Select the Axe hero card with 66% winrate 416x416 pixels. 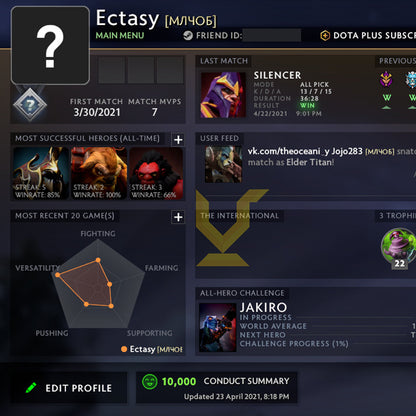[156, 173]
